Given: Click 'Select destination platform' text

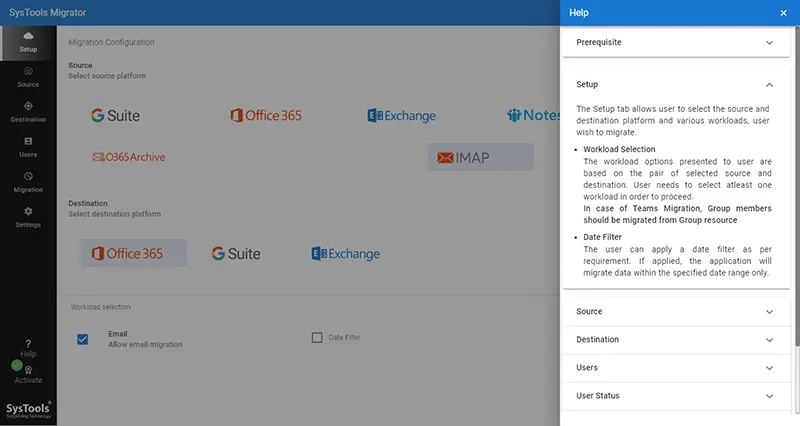Looking at the screenshot, I should tap(114, 214).
